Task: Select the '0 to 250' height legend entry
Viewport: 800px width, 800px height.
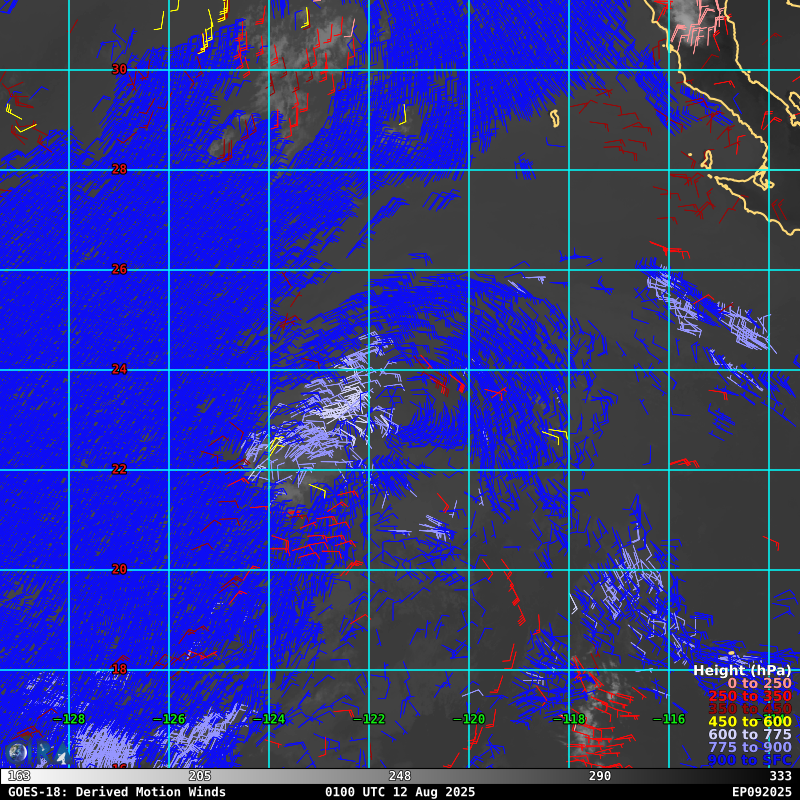Action: click(758, 683)
